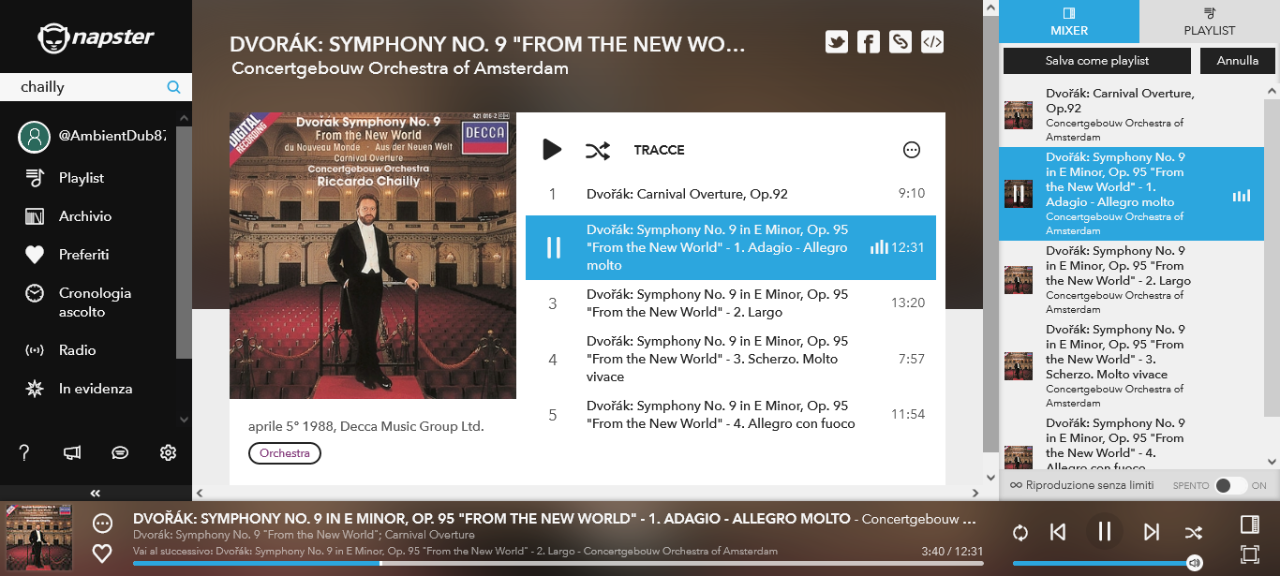This screenshot has height=576, width=1280.
Task: Click the chailly search input field
Action: (90, 87)
